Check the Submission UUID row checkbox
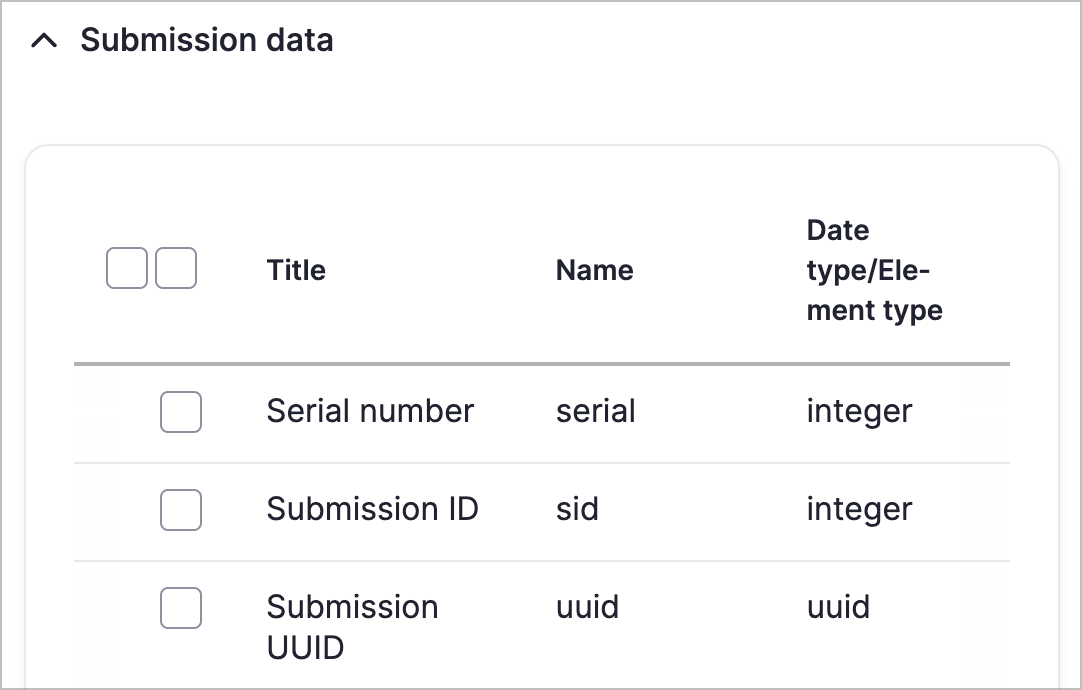The width and height of the screenshot is (1082, 690). [181, 608]
